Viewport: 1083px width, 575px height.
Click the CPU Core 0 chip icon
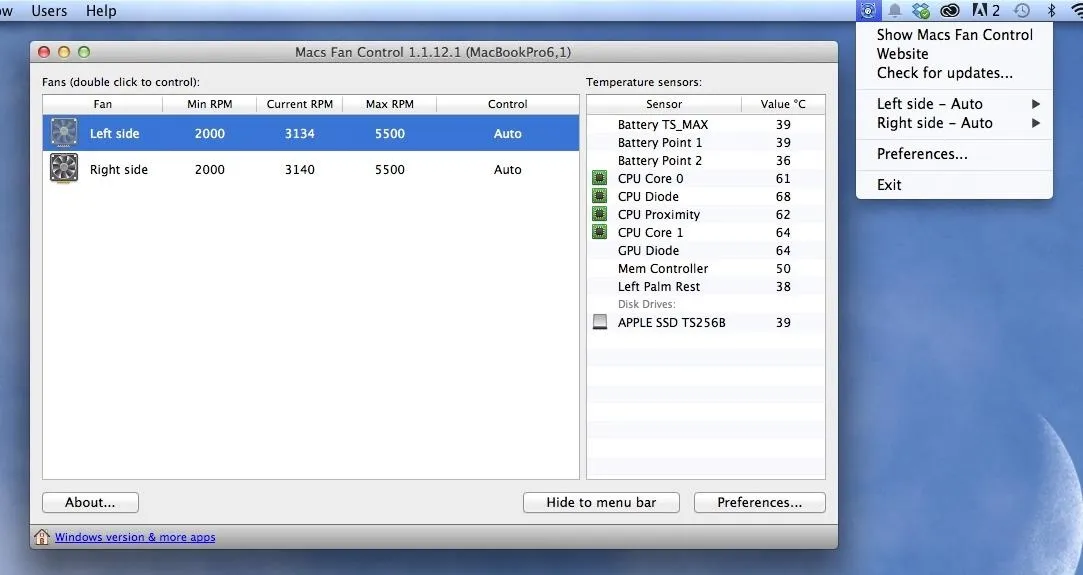point(600,178)
